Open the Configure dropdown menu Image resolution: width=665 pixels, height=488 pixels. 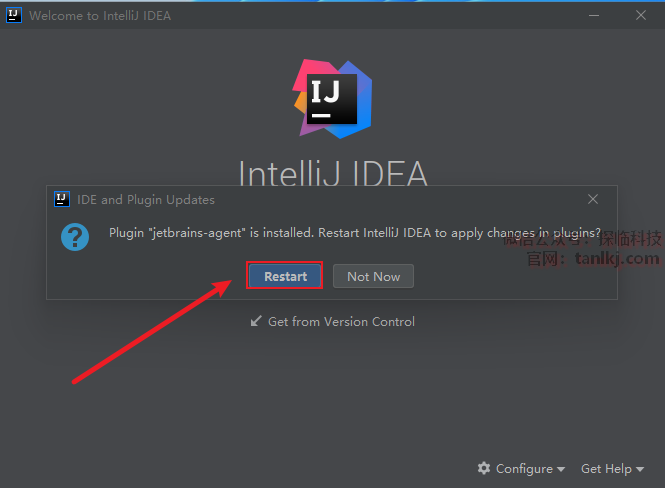524,468
